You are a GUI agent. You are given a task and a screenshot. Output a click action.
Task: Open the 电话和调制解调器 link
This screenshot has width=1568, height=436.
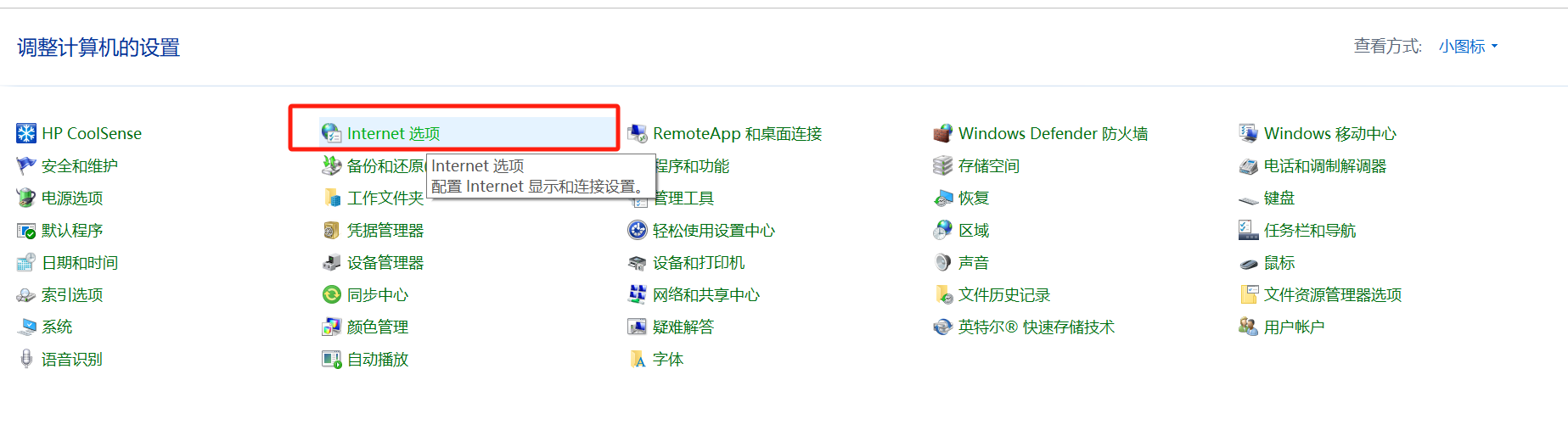pos(1325,166)
